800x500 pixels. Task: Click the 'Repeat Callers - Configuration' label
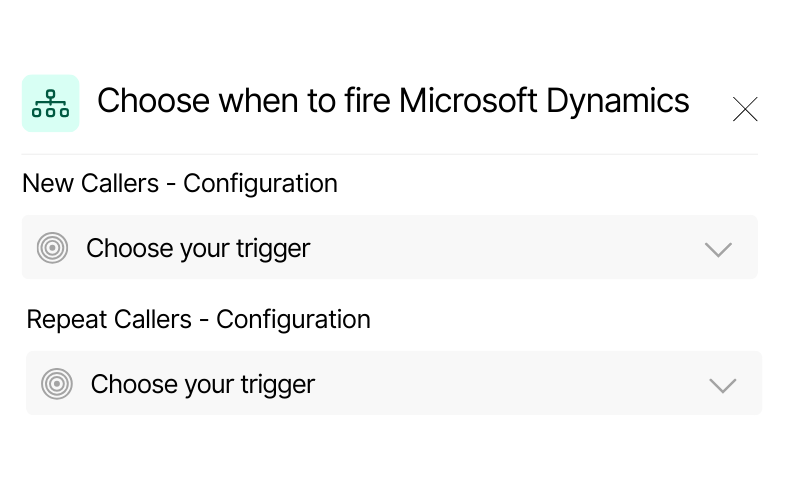[x=198, y=320]
